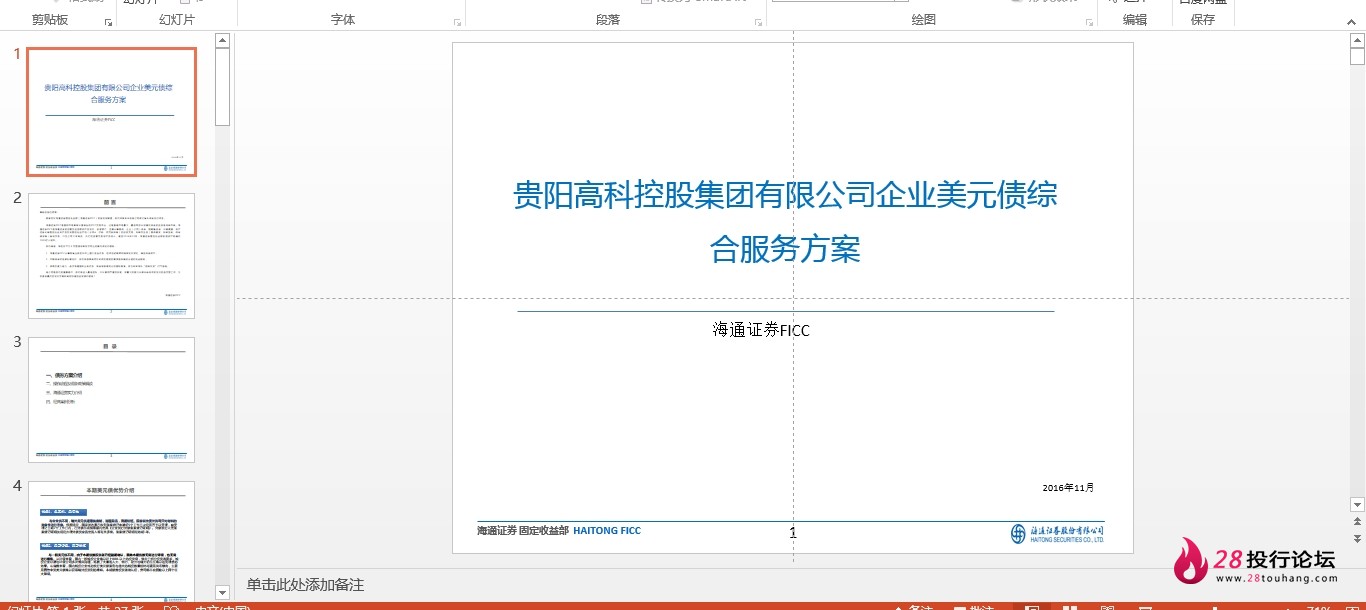This screenshot has height=610, width=1366.
Task: Click the slide title 贵阳高科控股集团有限公司企业美元债综合服务方案
Action: coord(786,221)
